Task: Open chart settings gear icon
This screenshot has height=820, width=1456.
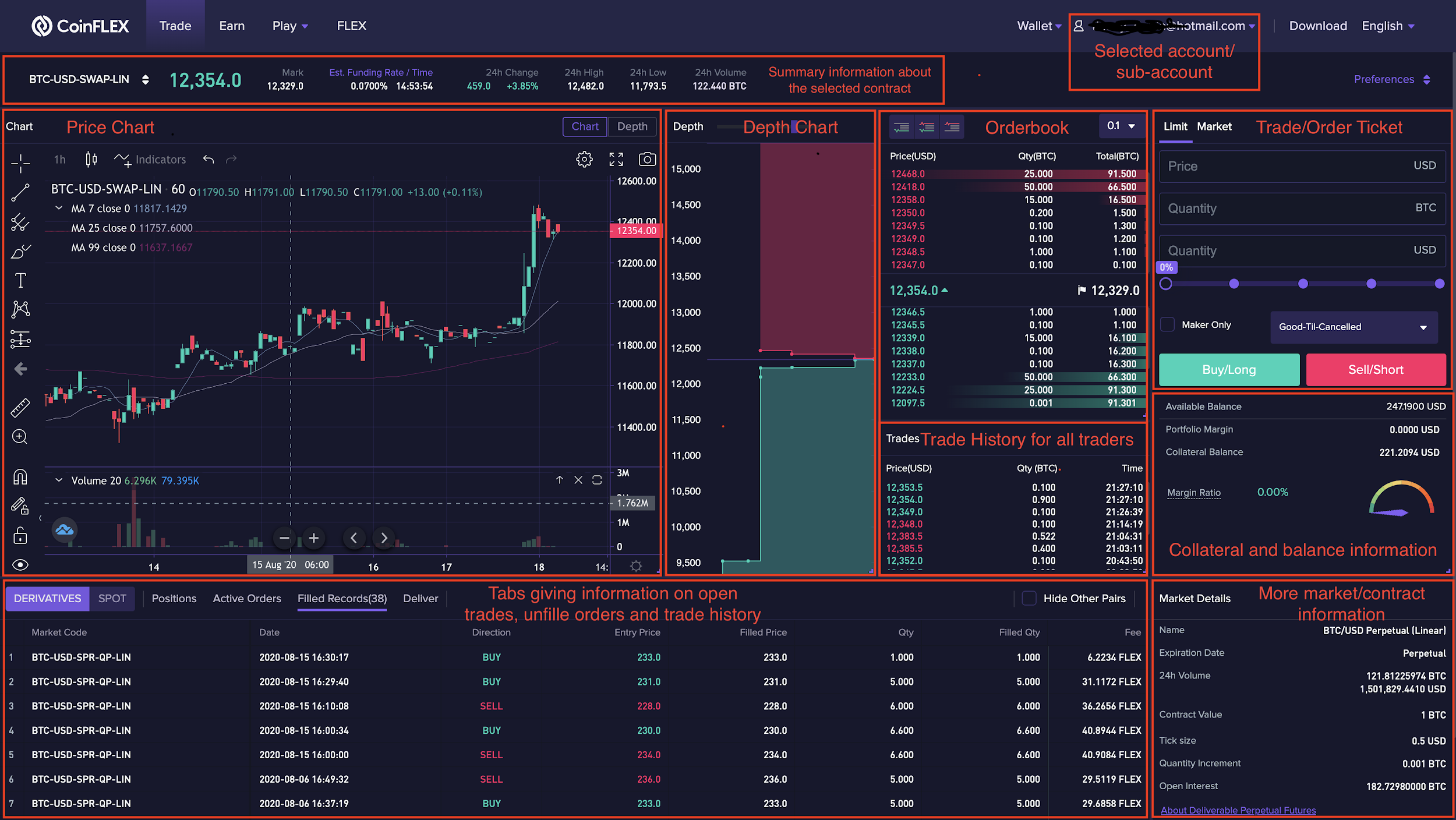Action: pos(584,159)
